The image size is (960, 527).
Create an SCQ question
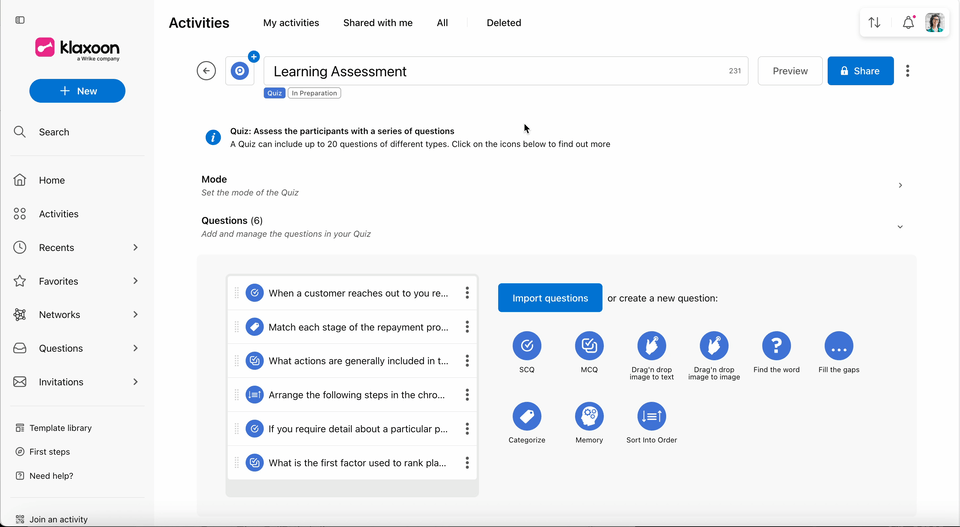(527, 346)
